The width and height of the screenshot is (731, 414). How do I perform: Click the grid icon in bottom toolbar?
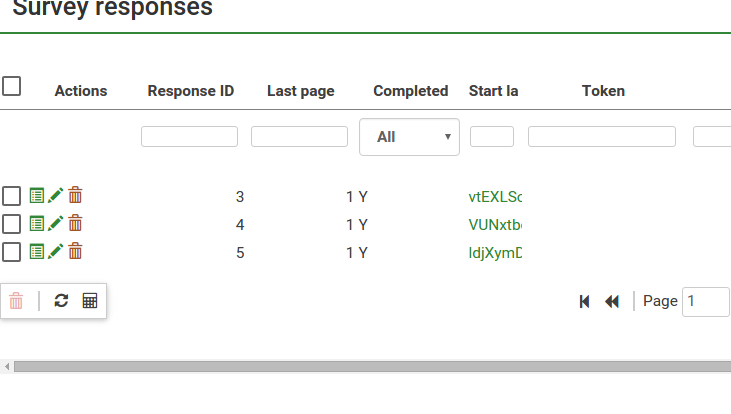(90, 300)
